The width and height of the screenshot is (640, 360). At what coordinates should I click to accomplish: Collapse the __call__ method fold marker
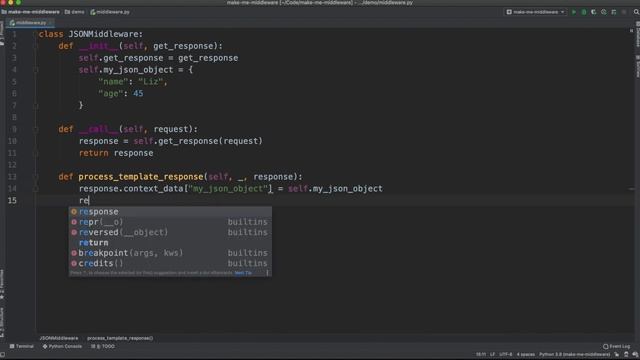(x=36, y=129)
